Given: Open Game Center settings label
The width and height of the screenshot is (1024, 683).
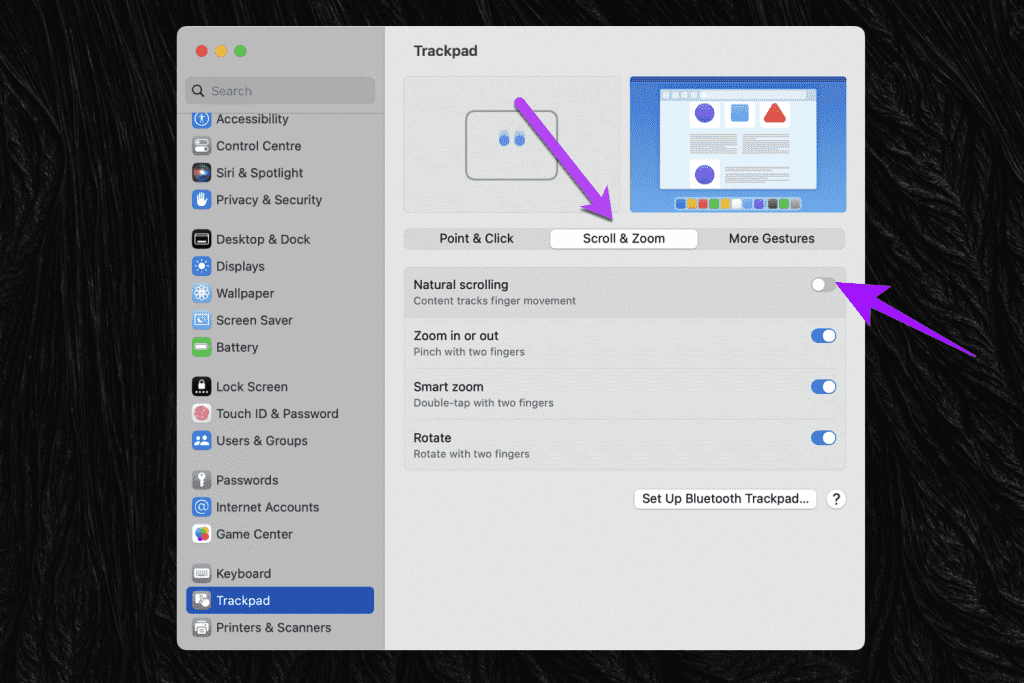Looking at the screenshot, I should click(x=254, y=533).
